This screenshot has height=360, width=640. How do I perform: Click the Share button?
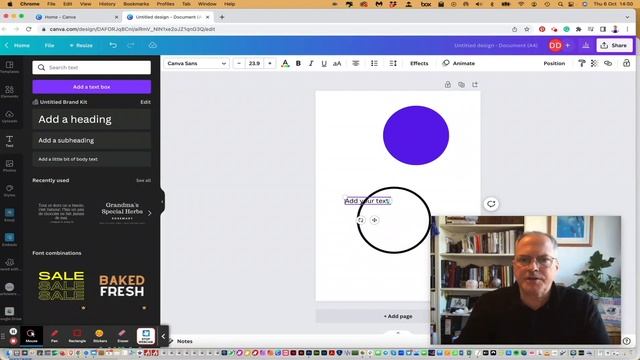tap(614, 45)
